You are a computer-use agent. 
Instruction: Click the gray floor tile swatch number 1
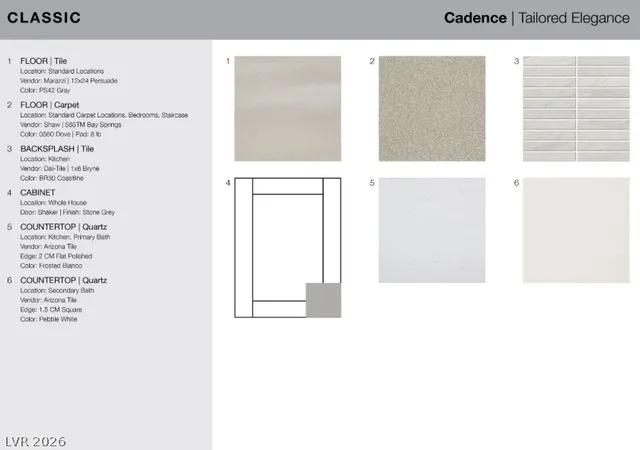point(288,109)
